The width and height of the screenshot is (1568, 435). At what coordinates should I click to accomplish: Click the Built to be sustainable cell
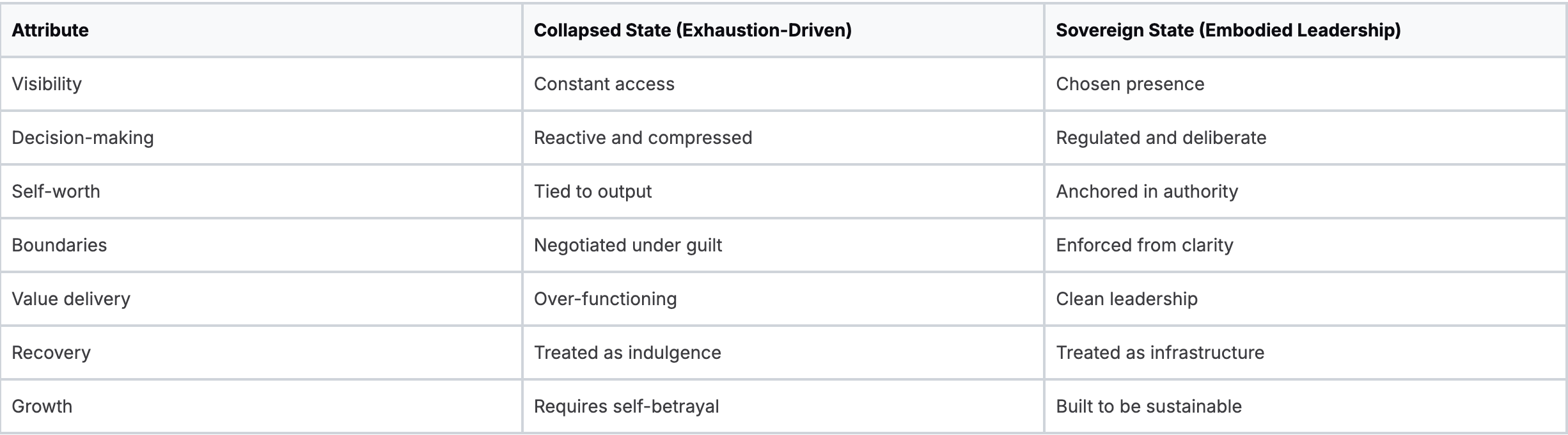tap(1149, 406)
